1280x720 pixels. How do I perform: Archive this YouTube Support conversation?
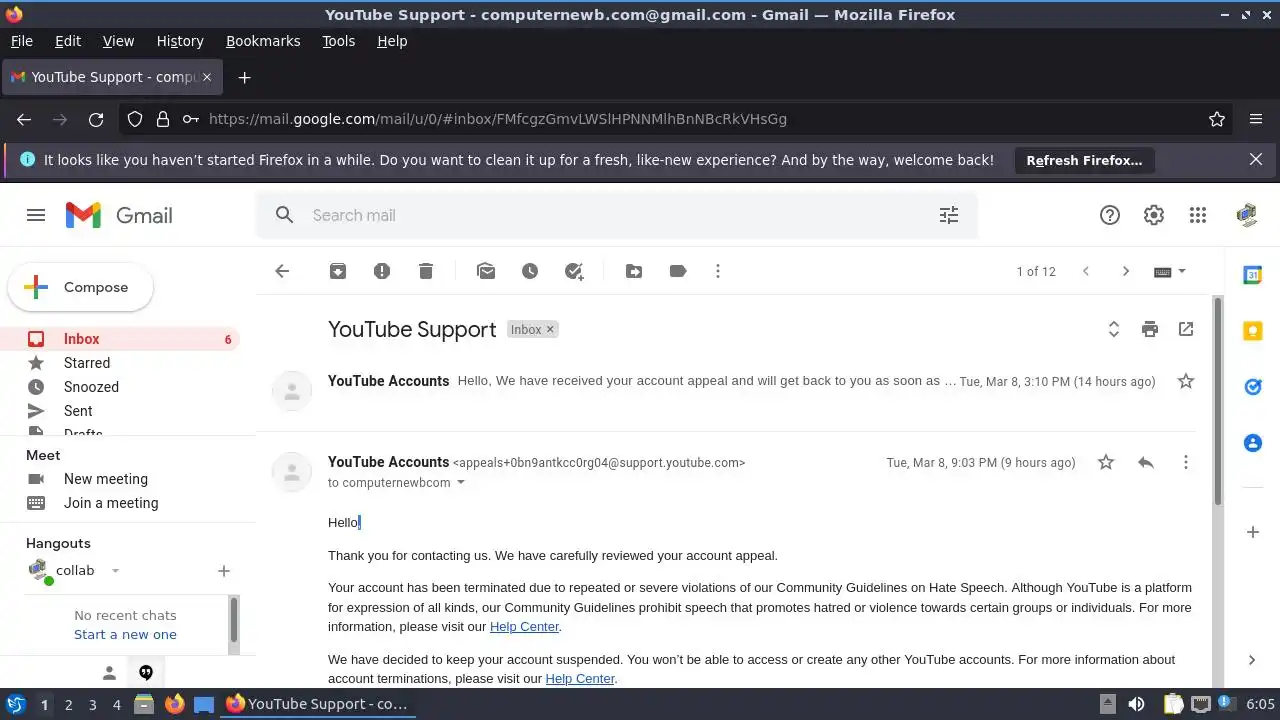[338, 271]
